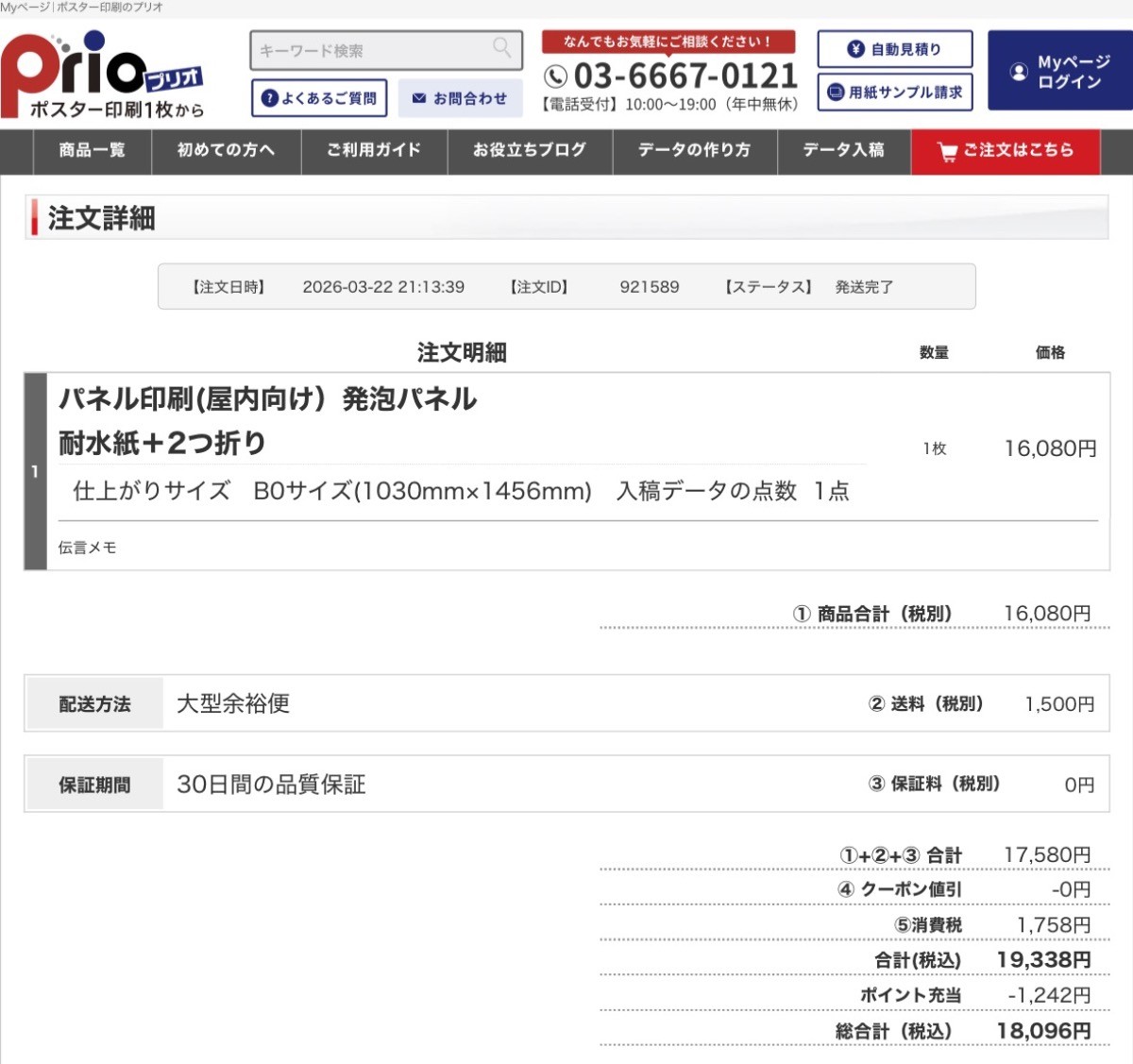Image resolution: width=1133 pixels, height=1064 pixels.
Task: Click the magnifying glass search icon
Action: pyautogui.click(x=501, y=47)
